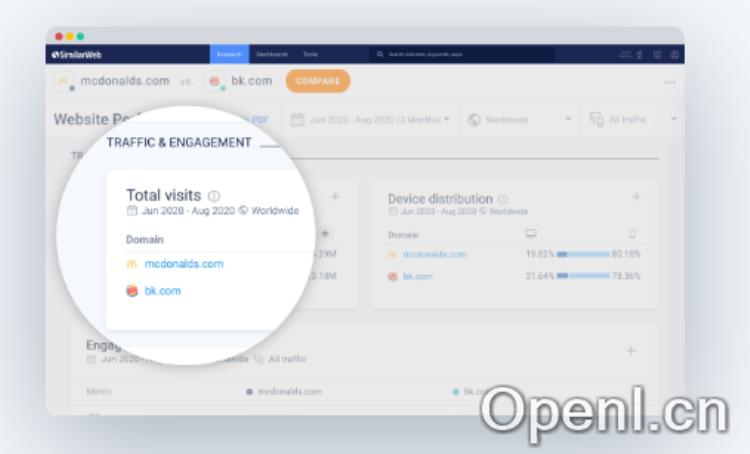Viewport: 750px width, 454px height.
Task: Switch to the Dashboards tab
Action: (272, 55)
